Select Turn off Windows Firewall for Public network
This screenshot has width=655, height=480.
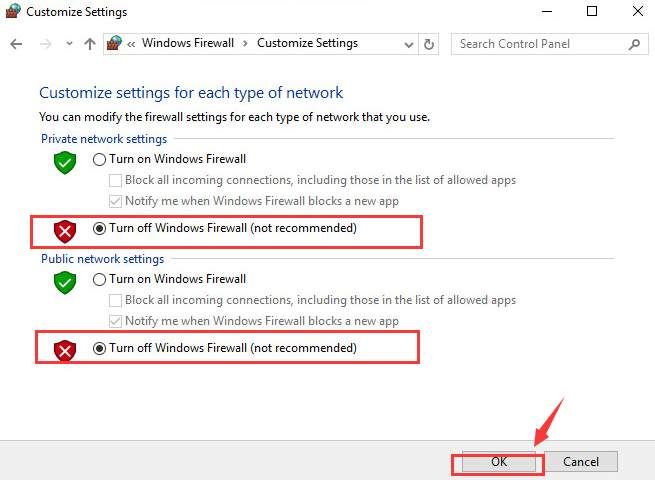(99, 348)
